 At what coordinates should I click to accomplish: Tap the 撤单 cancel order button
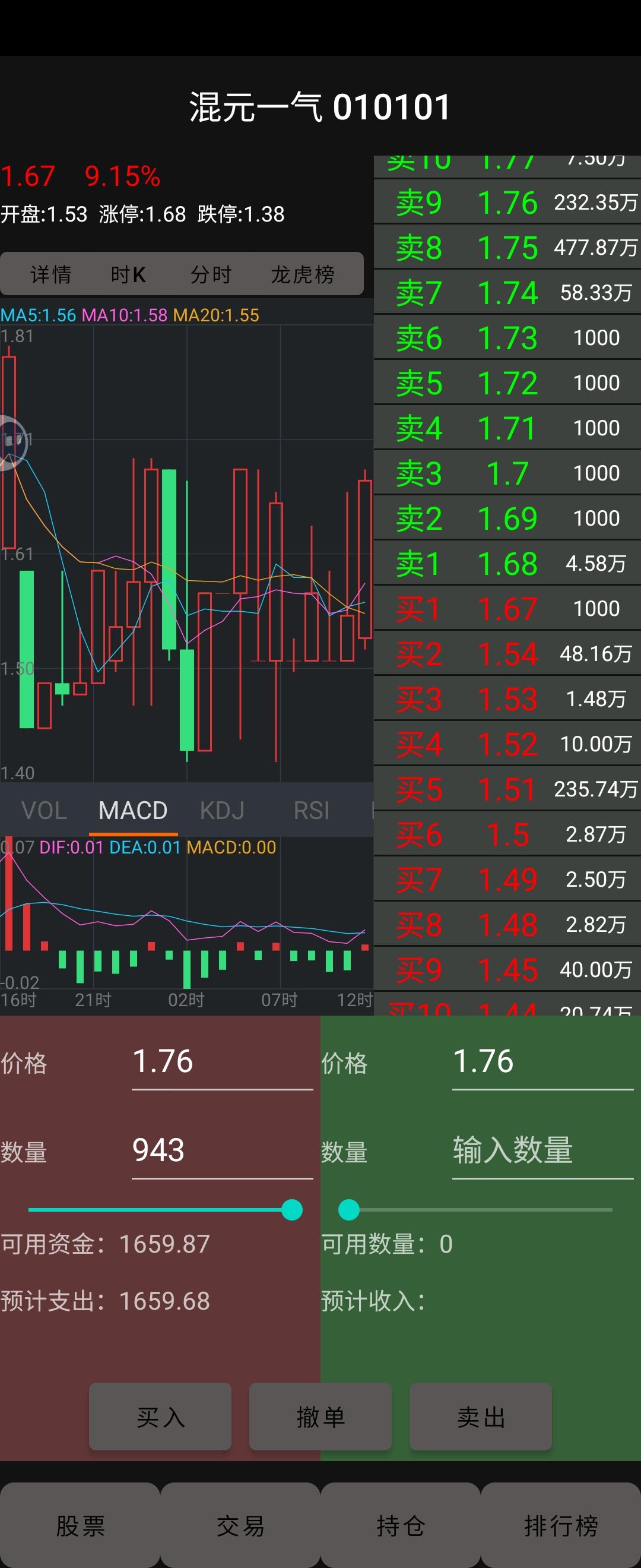pos(320,1417)
